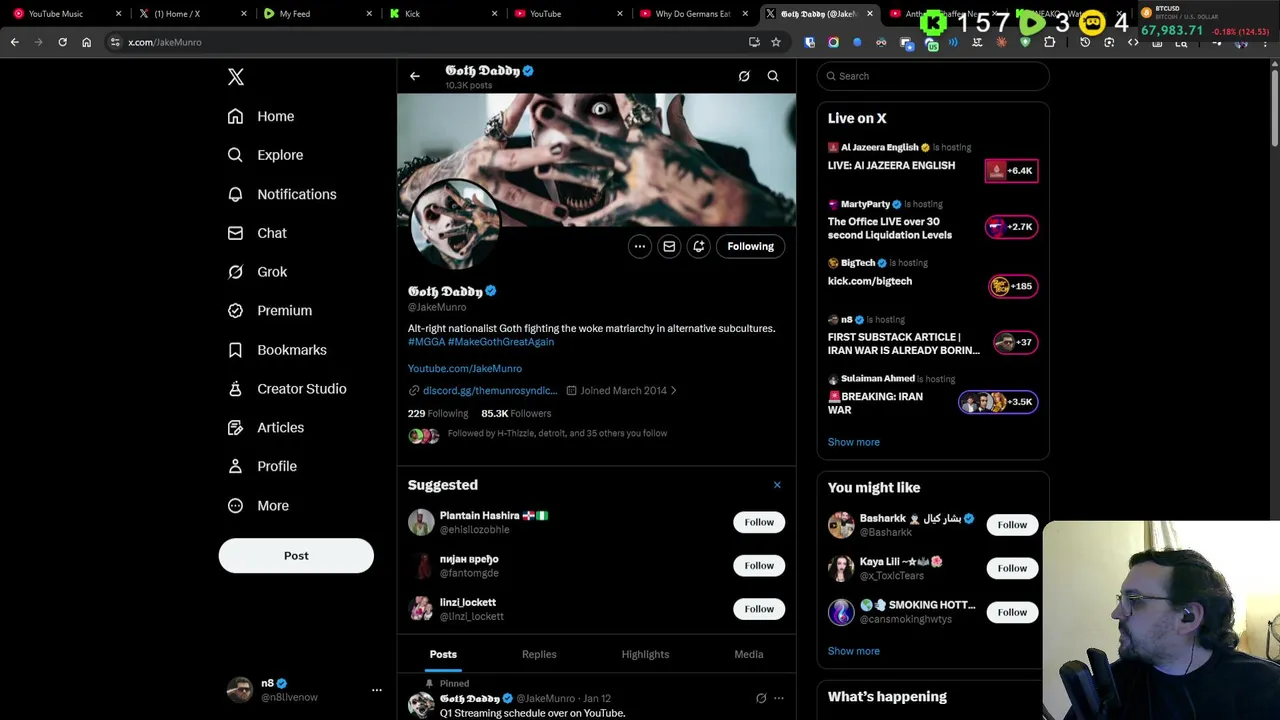Click the browser back arrow
This screenshot has width=1280, height=720.
[14, 42]
